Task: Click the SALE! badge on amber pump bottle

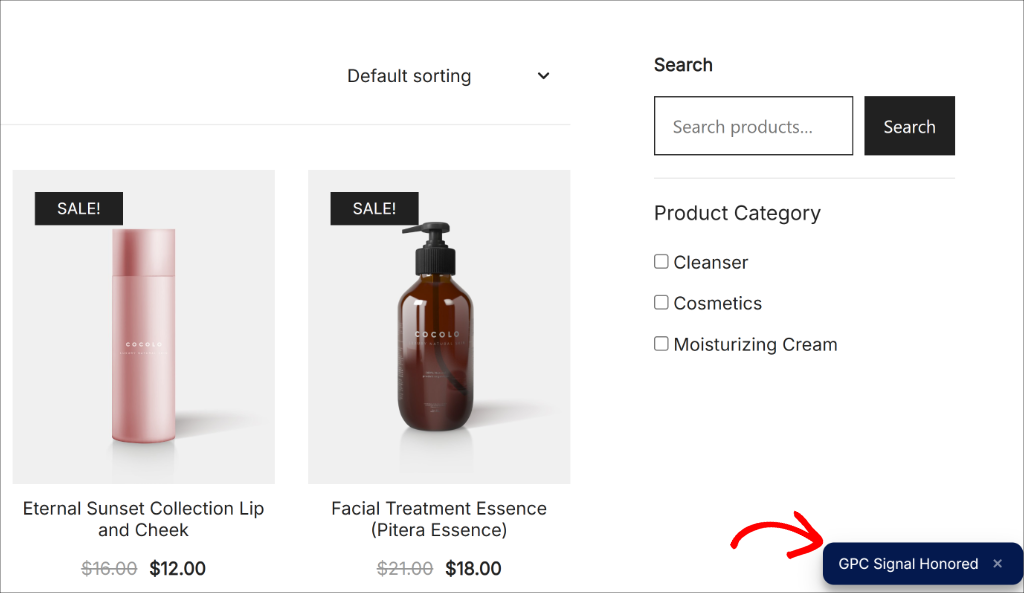Action: 374,208
